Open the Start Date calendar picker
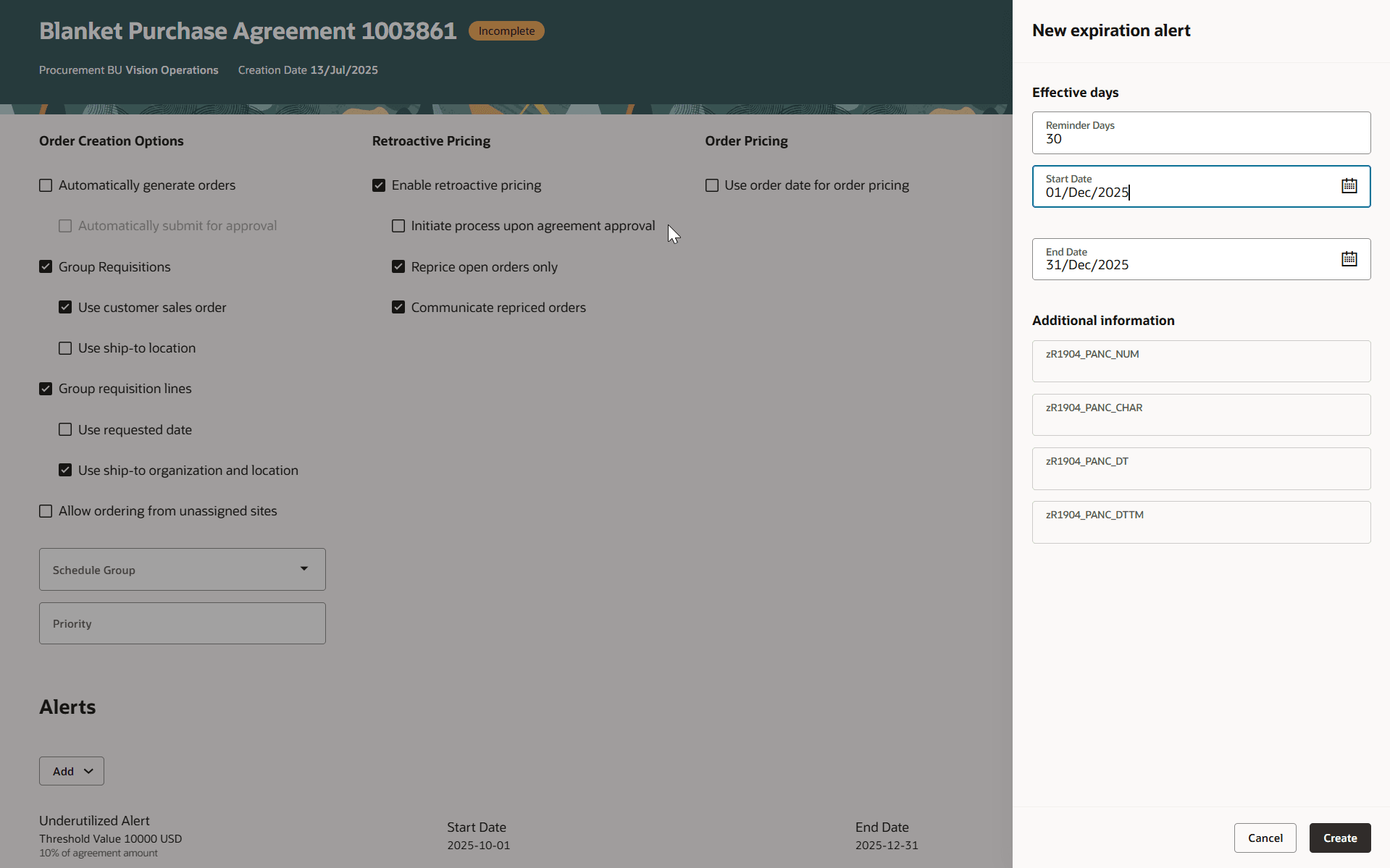Image resolution: width=1390 pixels, height=868 pixels. click(x=1349, y=186)
